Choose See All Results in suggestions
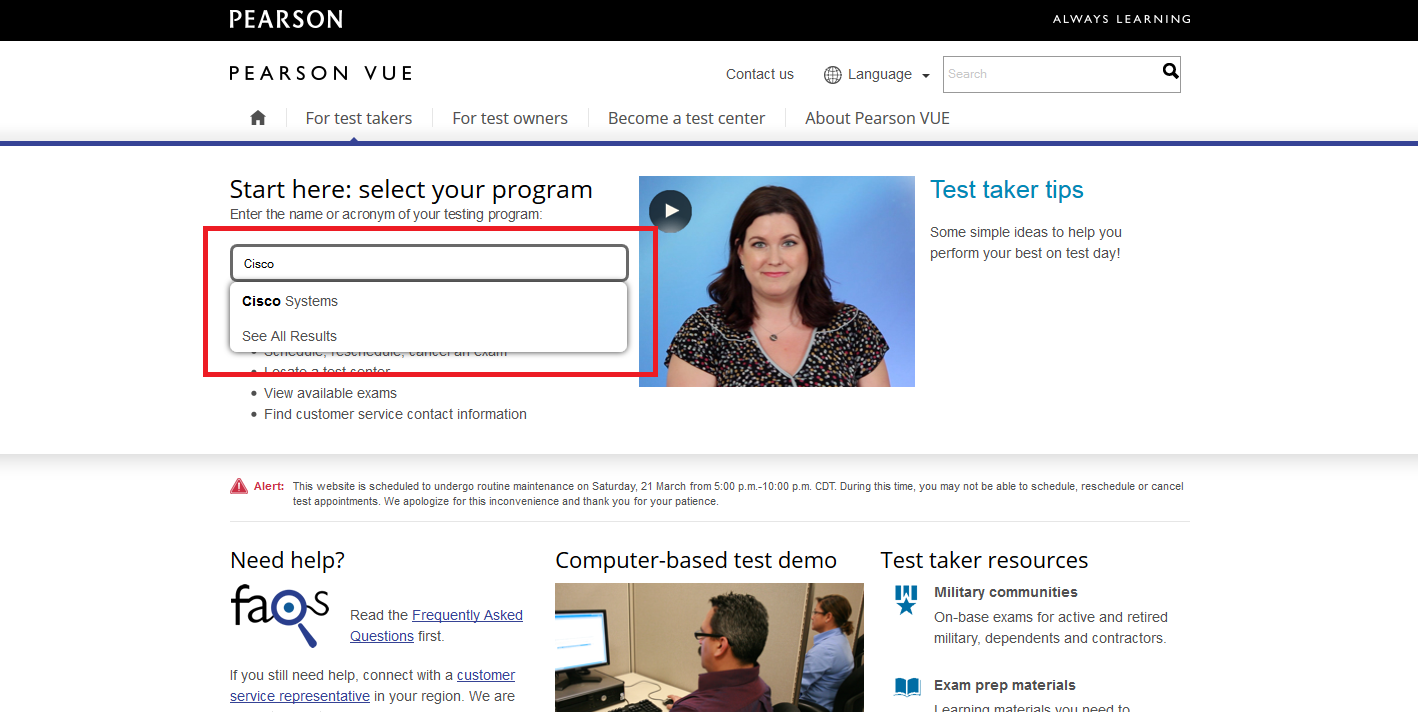The height and width of the screenshot is (712, 1418). click(x=429, y=336)
